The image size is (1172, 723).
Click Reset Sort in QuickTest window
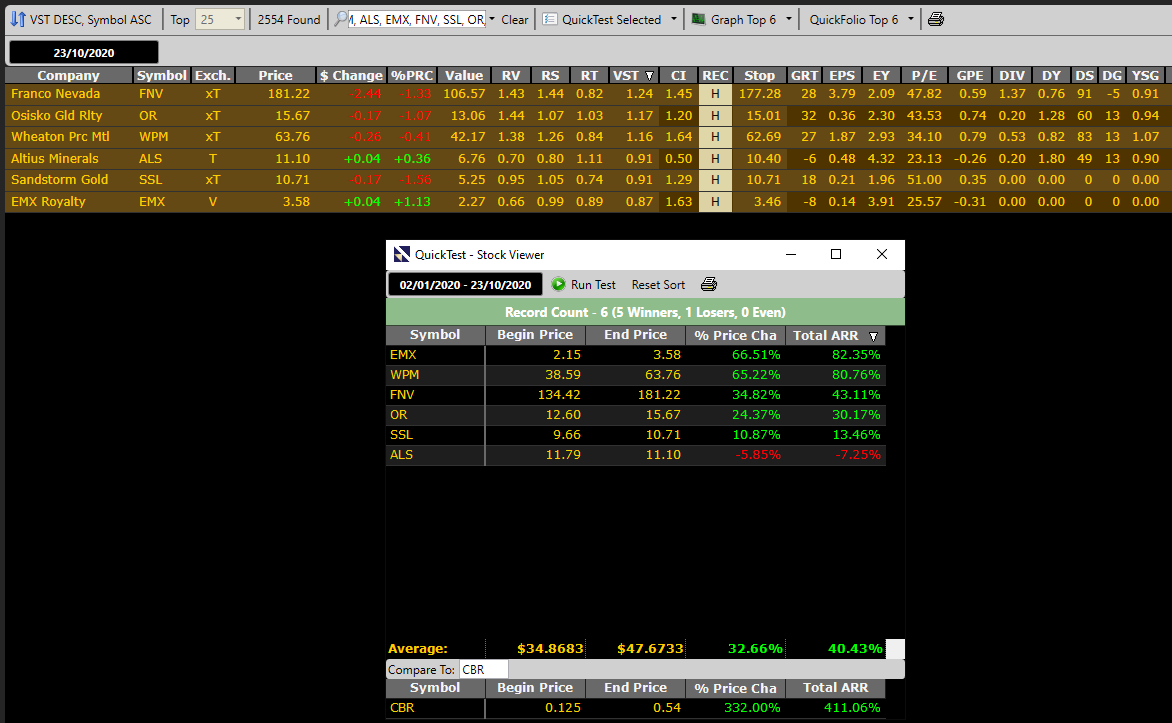(658, 285)
